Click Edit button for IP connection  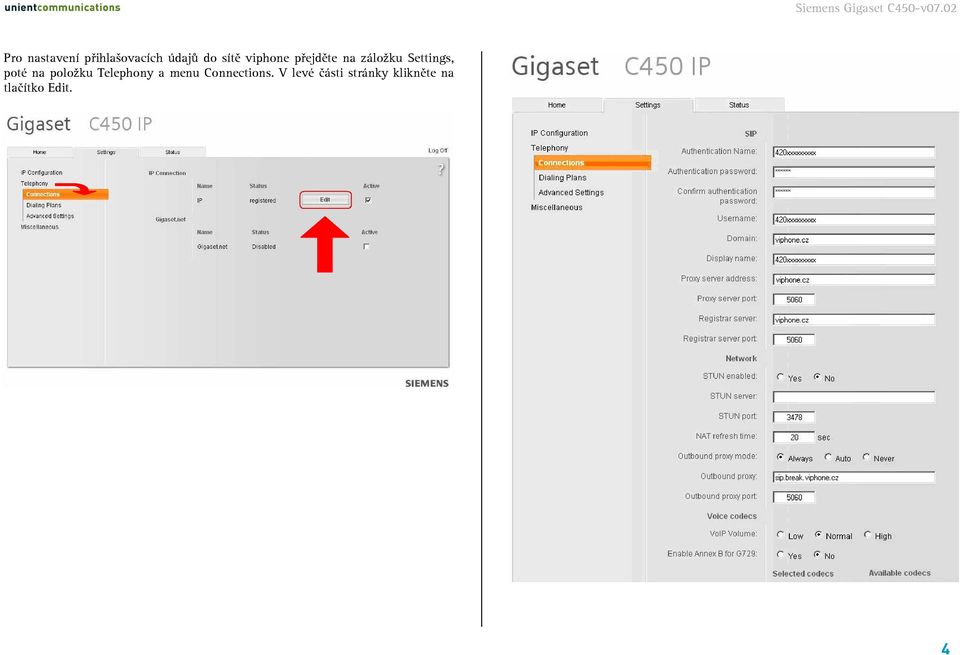click(x=325, y=200)
